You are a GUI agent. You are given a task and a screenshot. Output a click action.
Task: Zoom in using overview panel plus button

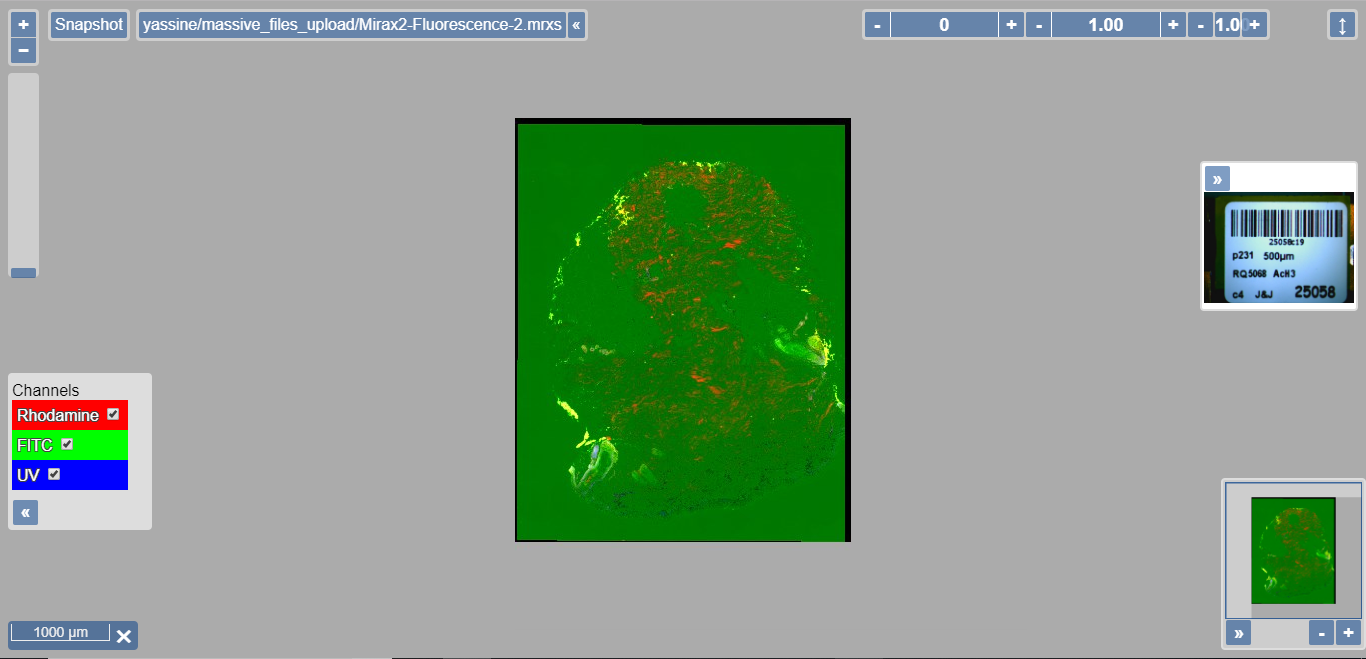tap(1348, 633)
